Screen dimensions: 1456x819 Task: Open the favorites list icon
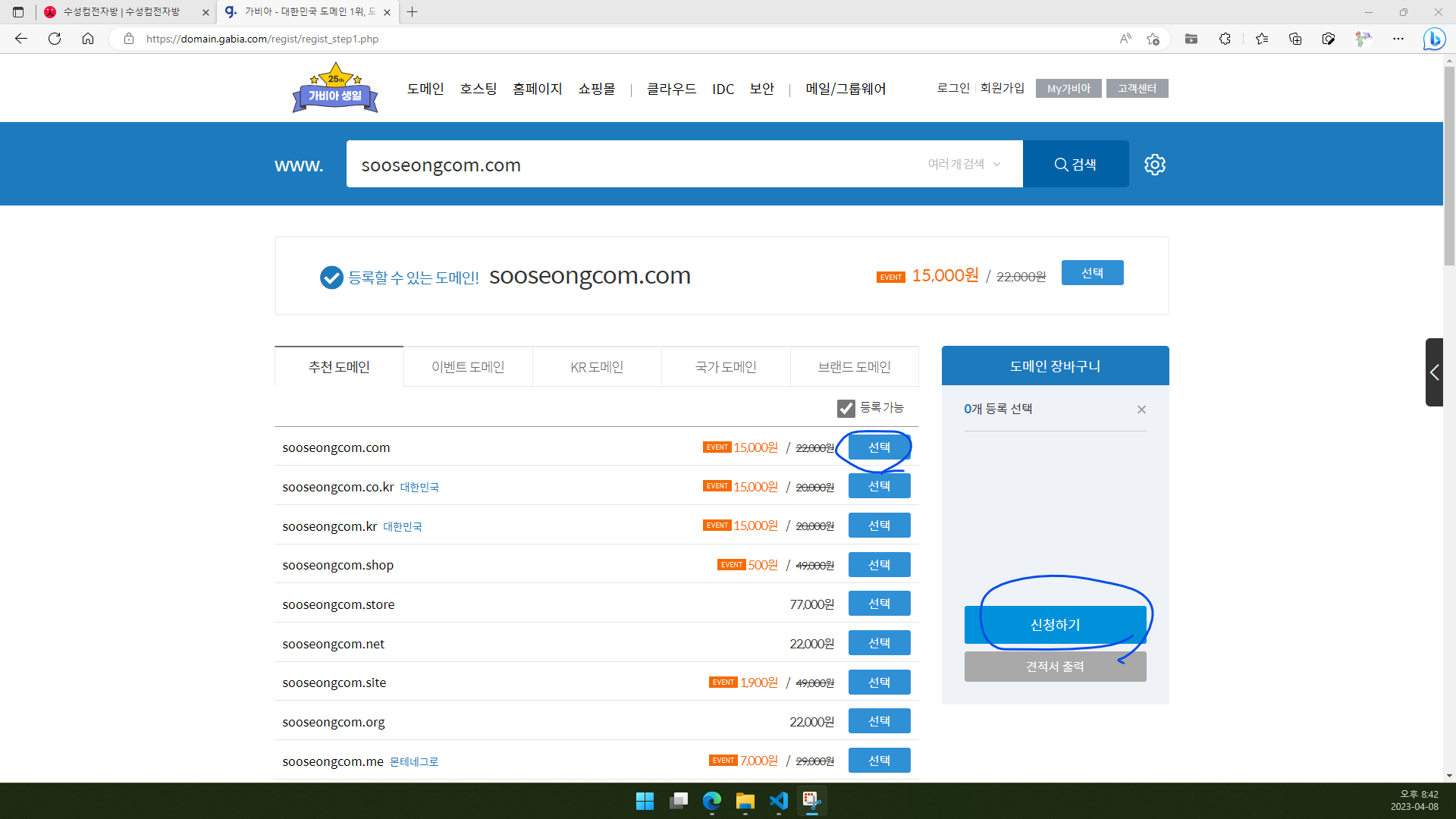click(x=1262, y=39)
